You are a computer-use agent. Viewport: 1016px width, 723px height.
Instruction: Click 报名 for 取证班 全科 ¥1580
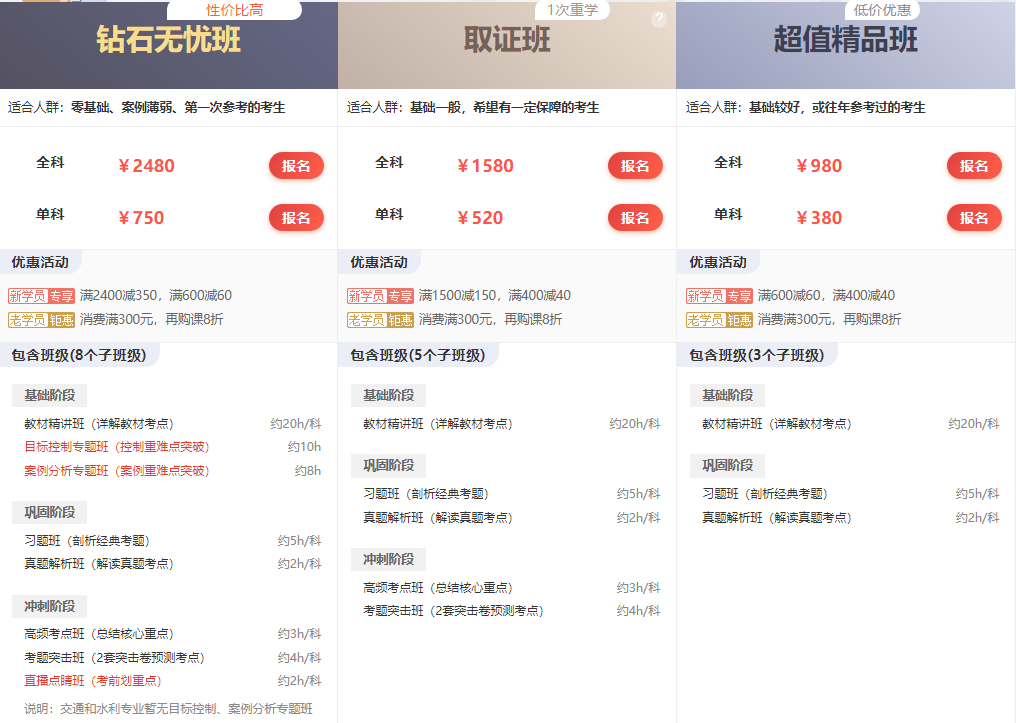coord(635,166)
